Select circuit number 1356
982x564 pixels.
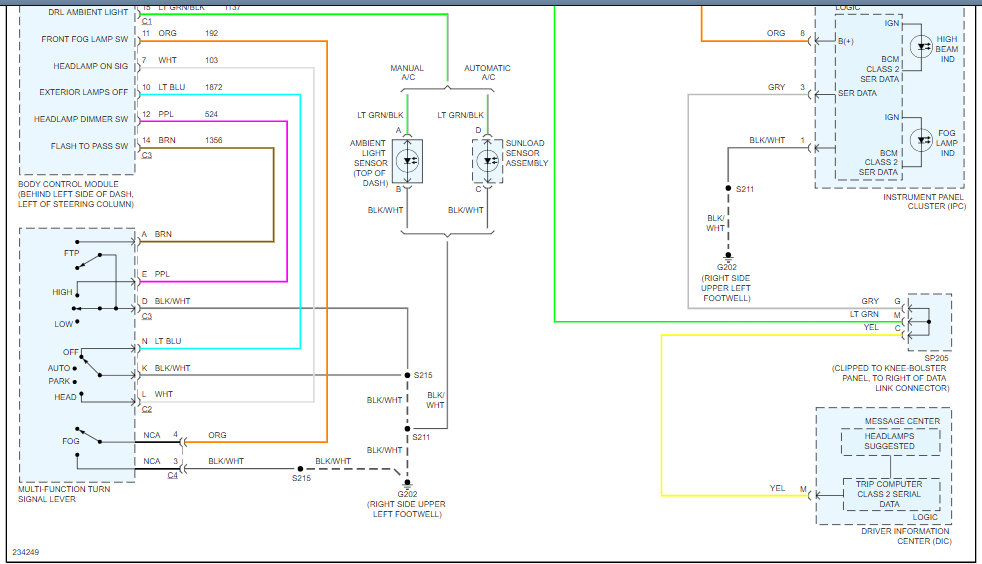[214, 140]
